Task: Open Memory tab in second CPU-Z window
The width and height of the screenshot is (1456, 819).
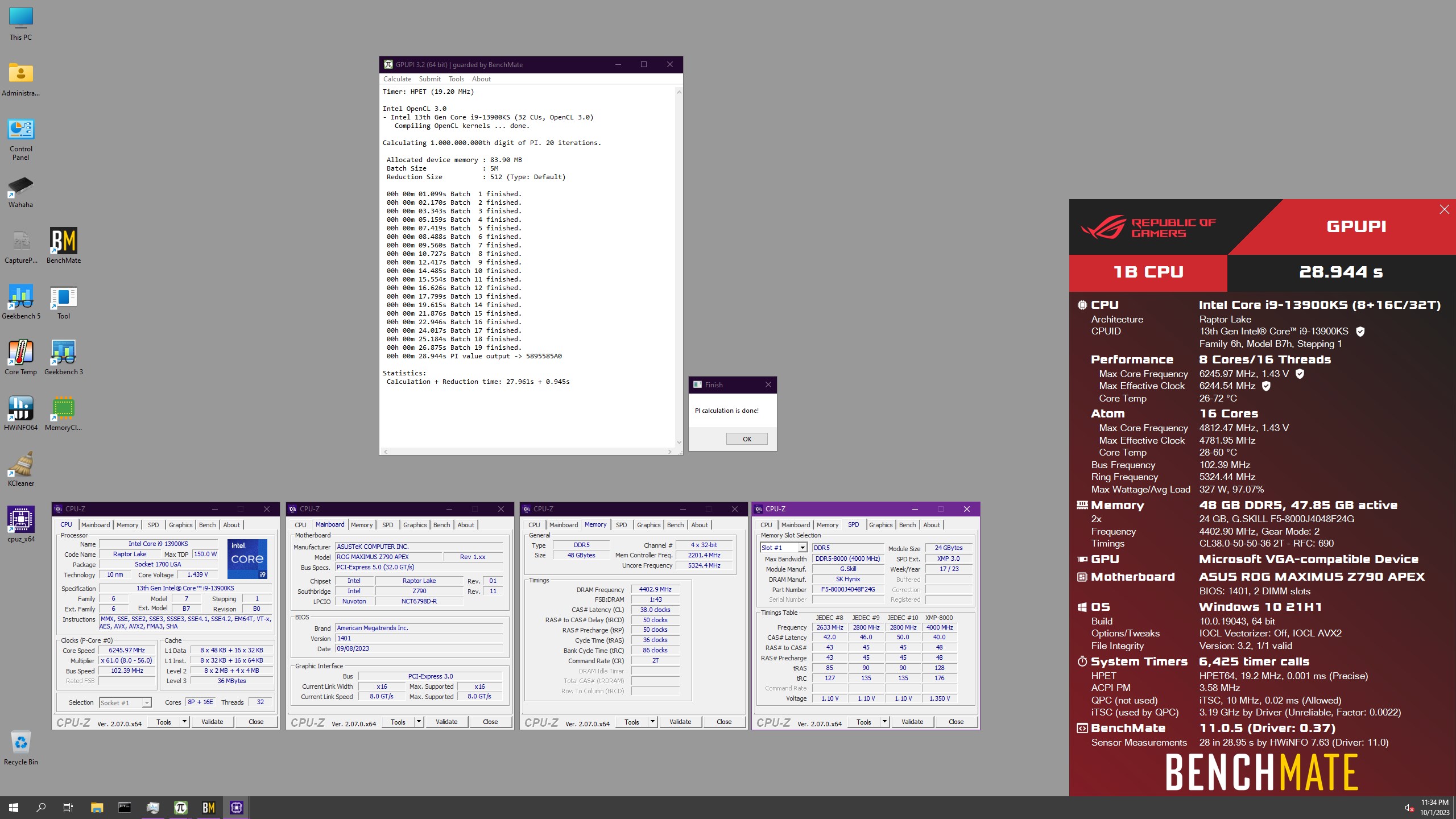Action: (362, 525)
